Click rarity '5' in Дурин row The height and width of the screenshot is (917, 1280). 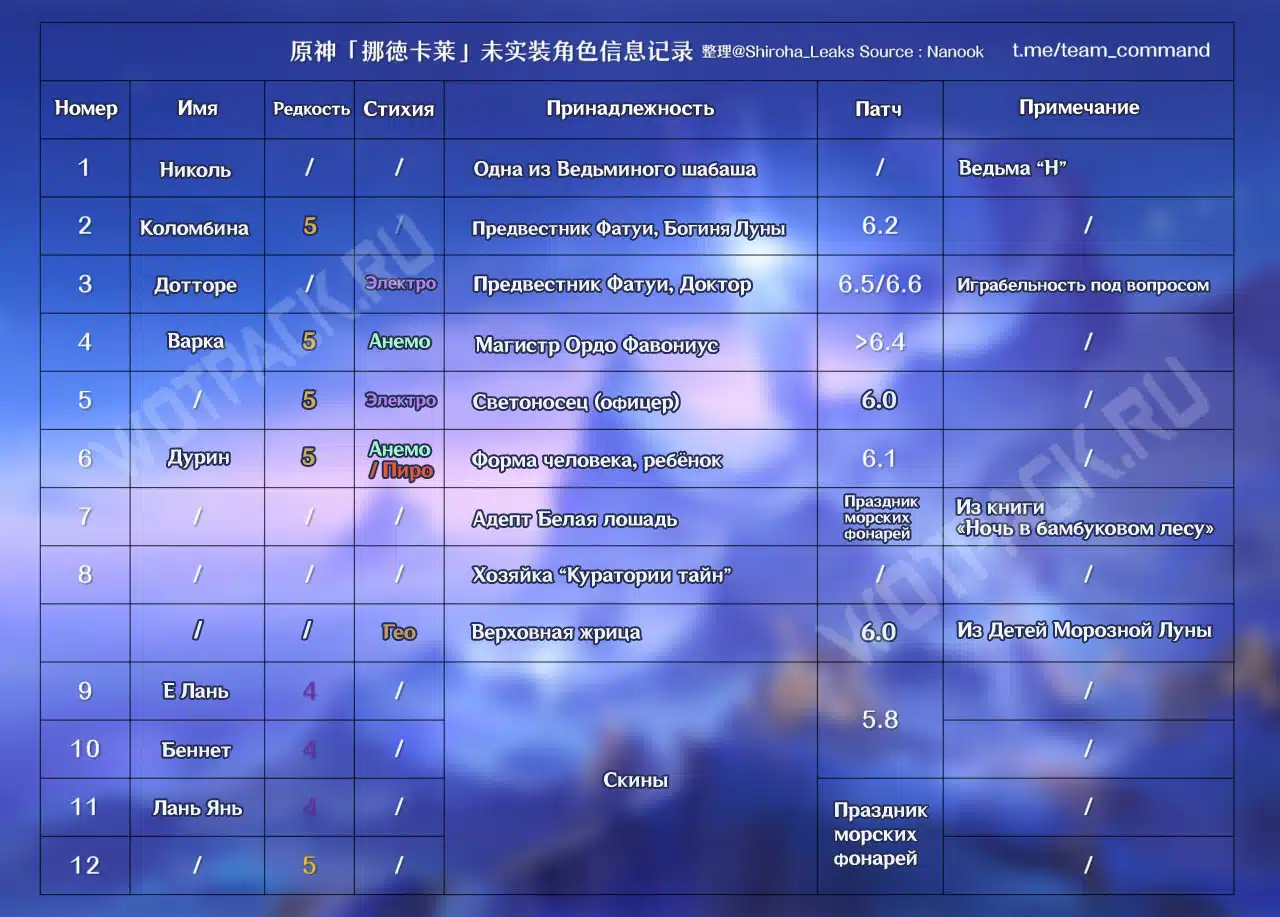[x=309, y=457]
